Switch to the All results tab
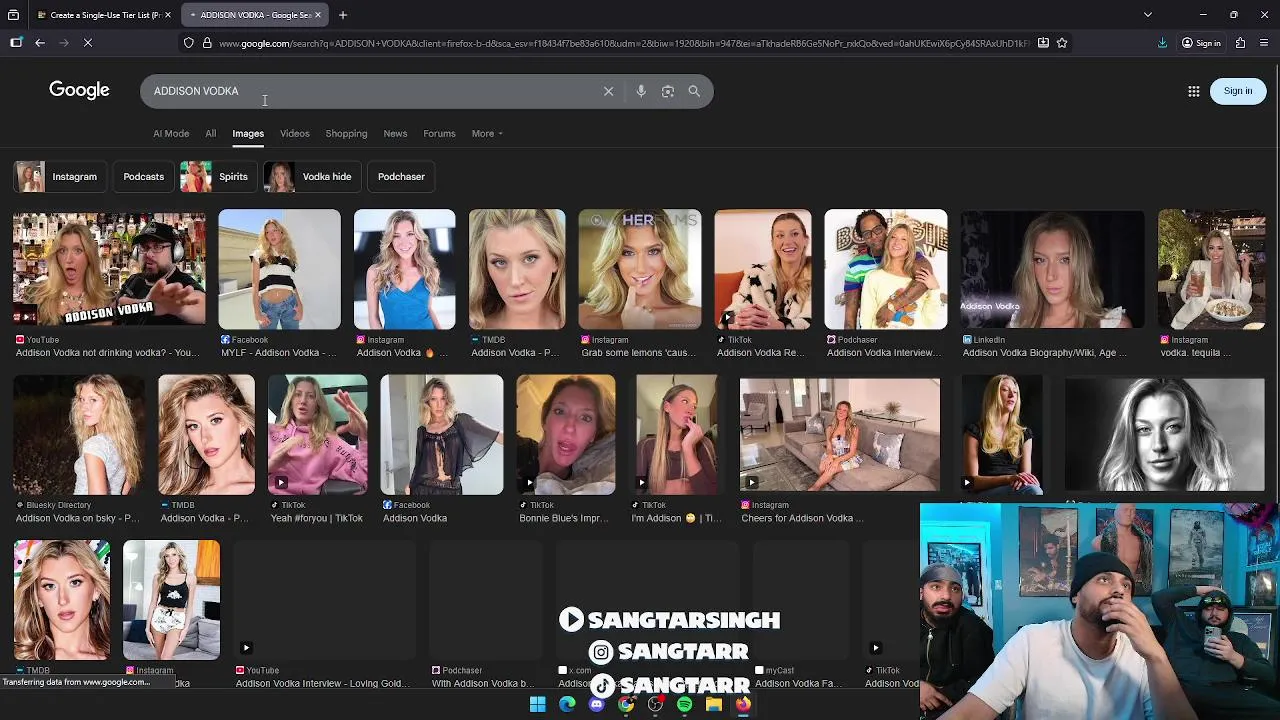 click(210, 133)
